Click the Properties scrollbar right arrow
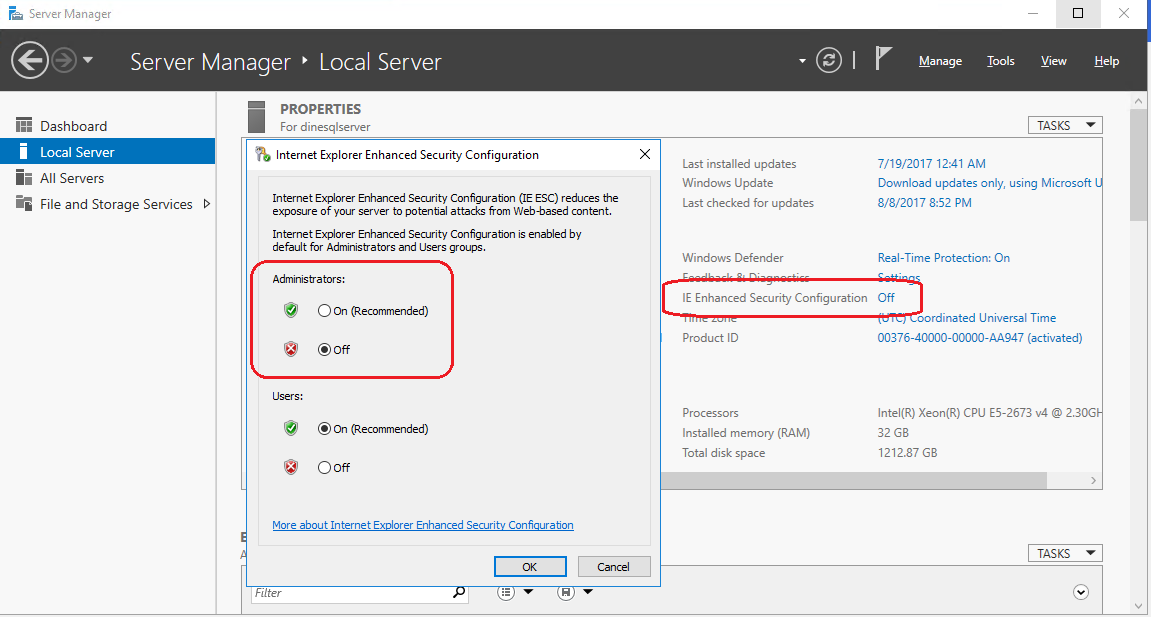 click(1094, 481)
